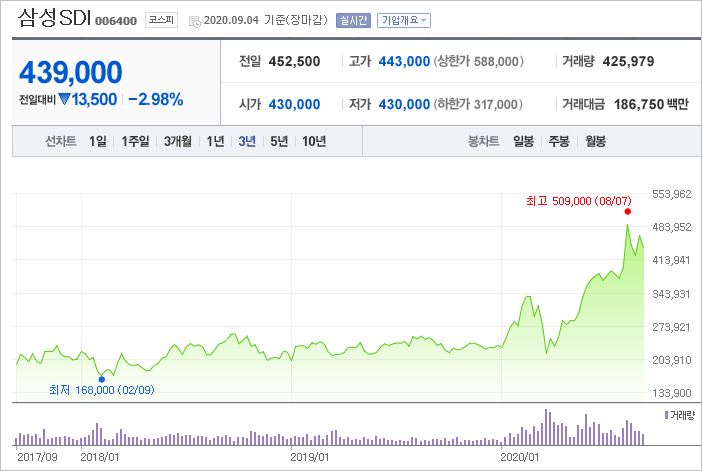Click the 상한가 588,000 text
Image resolution: width=702 pixels, height=471 pixels.
click(x=479, y=61)
